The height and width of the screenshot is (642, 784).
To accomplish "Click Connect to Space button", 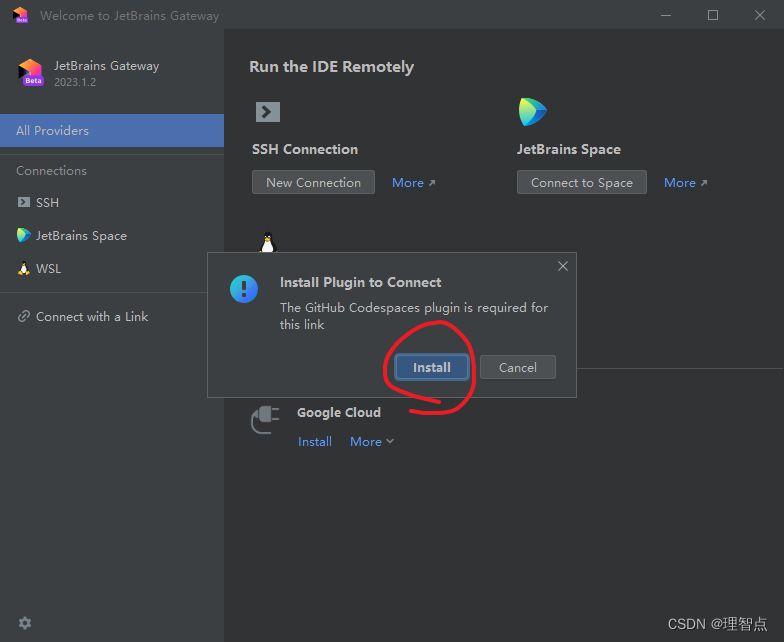I will (x=582, y=182).
